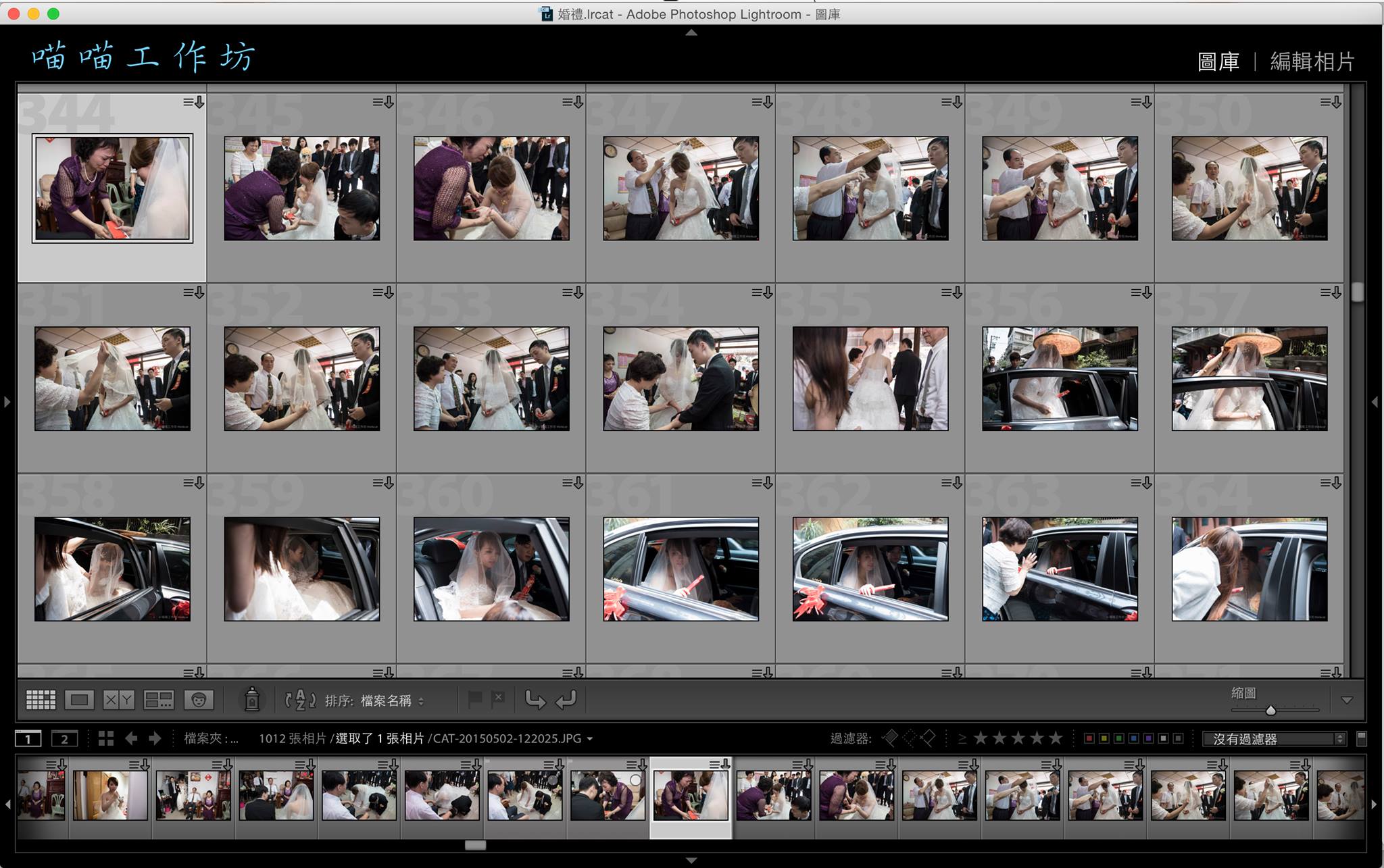1384x868 pixels.
Task: Select grid photo 361 thumbnail
Action: [x=681, y=569]
